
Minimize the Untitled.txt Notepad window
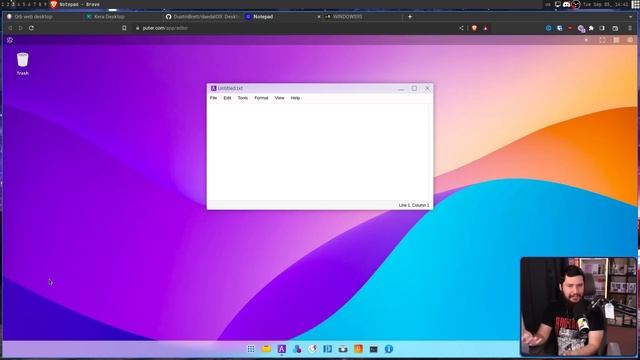(401, 89)
